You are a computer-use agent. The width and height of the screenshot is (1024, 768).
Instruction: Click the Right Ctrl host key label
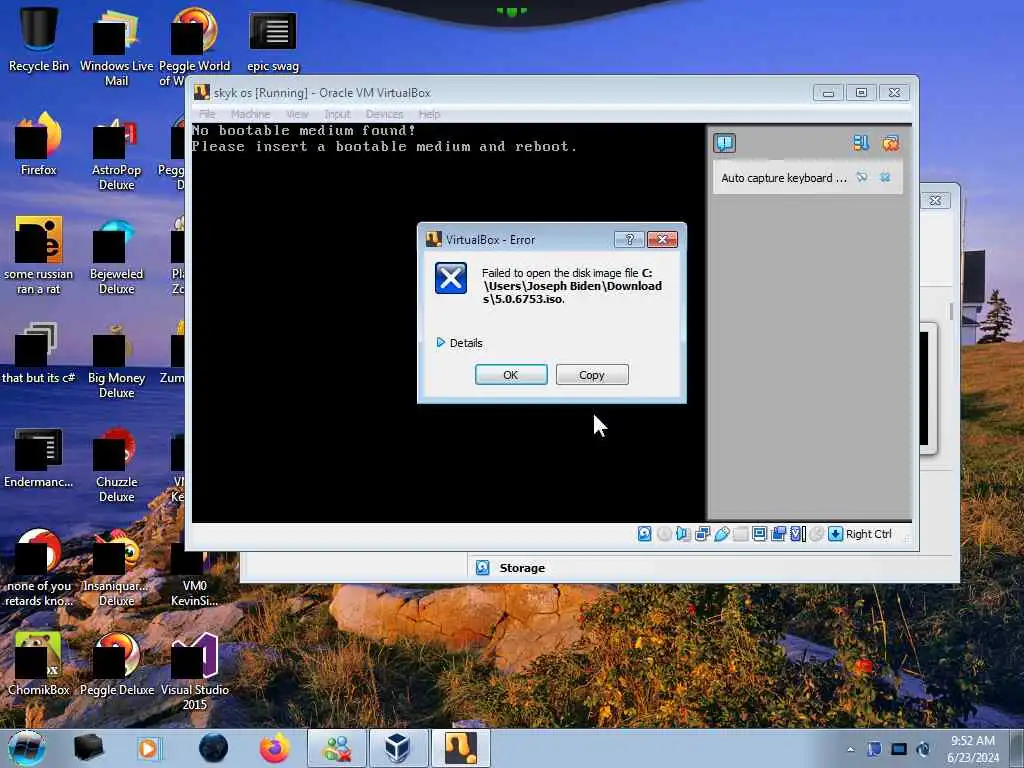click(x=869, y=534)
